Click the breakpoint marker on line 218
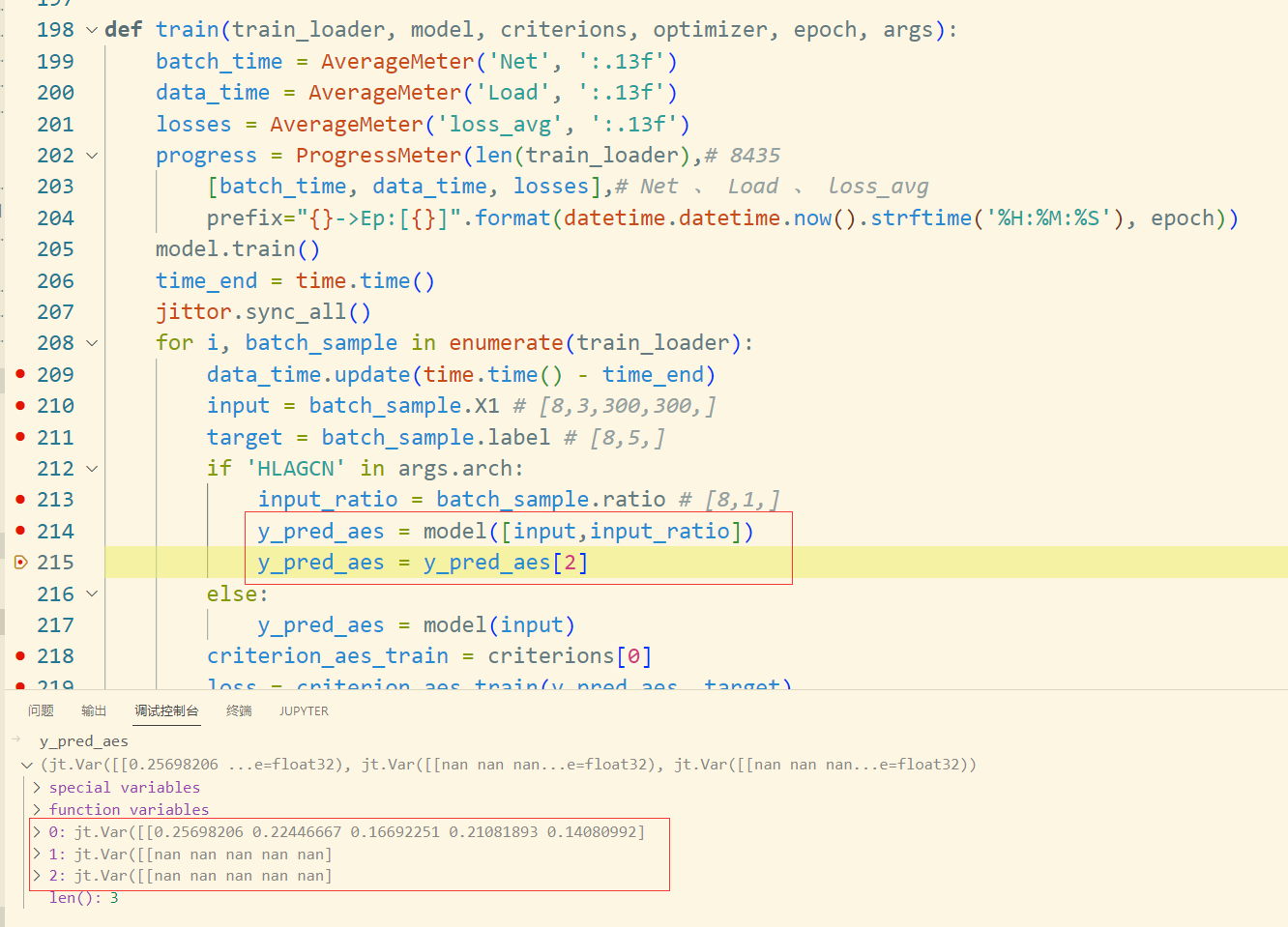1288x927 pixels. tap(20, 655)
